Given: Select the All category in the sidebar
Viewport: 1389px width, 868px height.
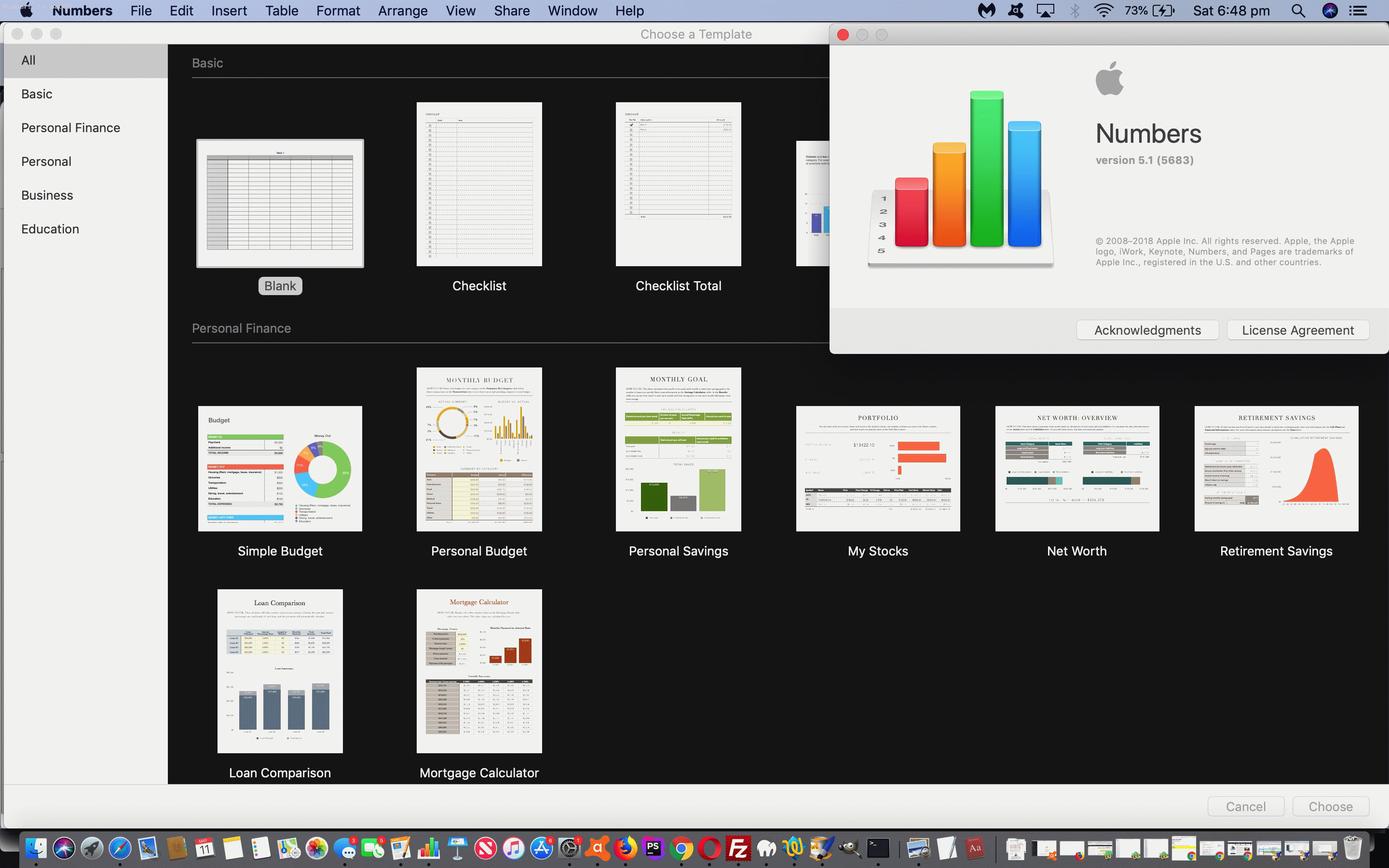Looking at the screenshot, I should pyautogui.click(x=86, y=60).
